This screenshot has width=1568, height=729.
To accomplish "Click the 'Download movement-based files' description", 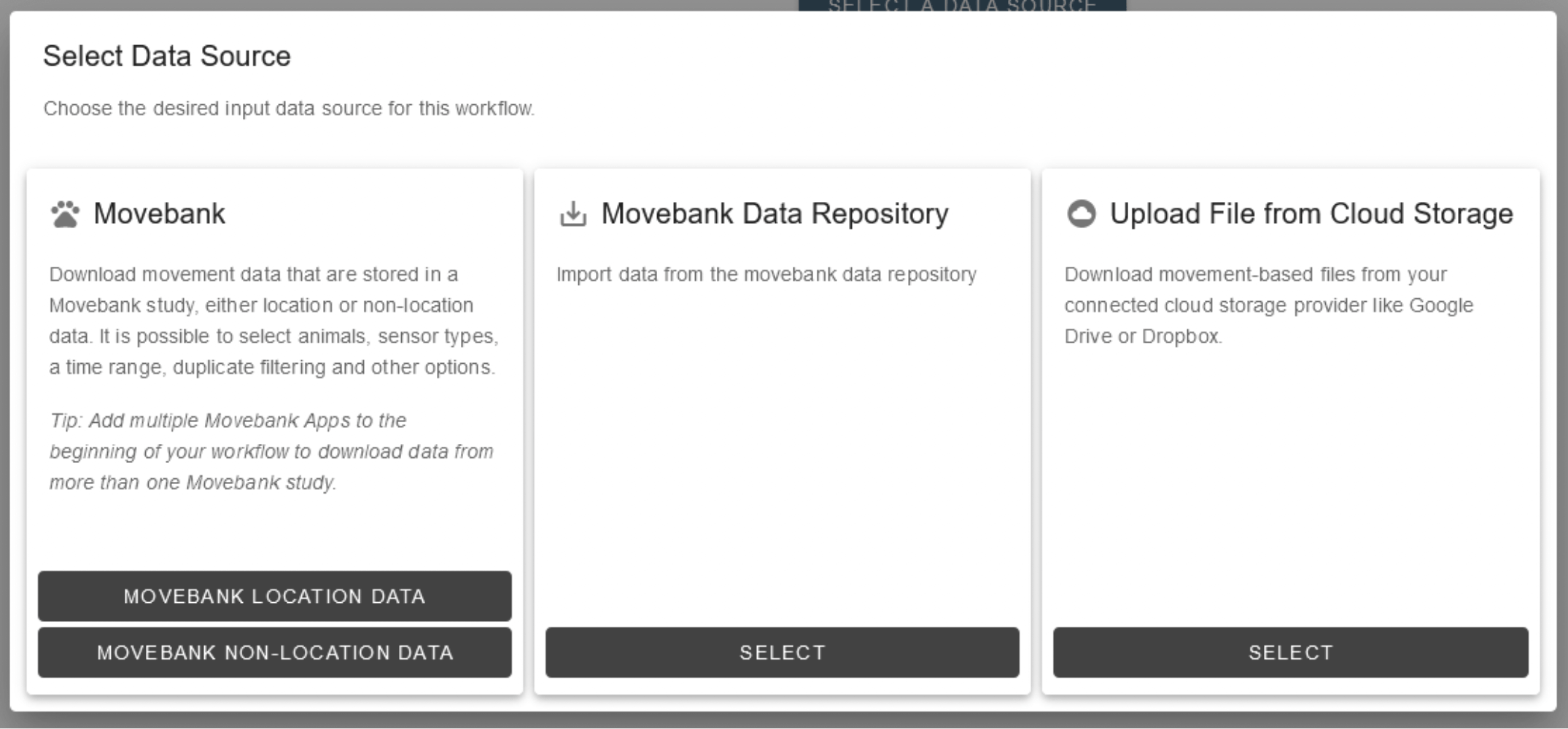I will (1268, 305).
